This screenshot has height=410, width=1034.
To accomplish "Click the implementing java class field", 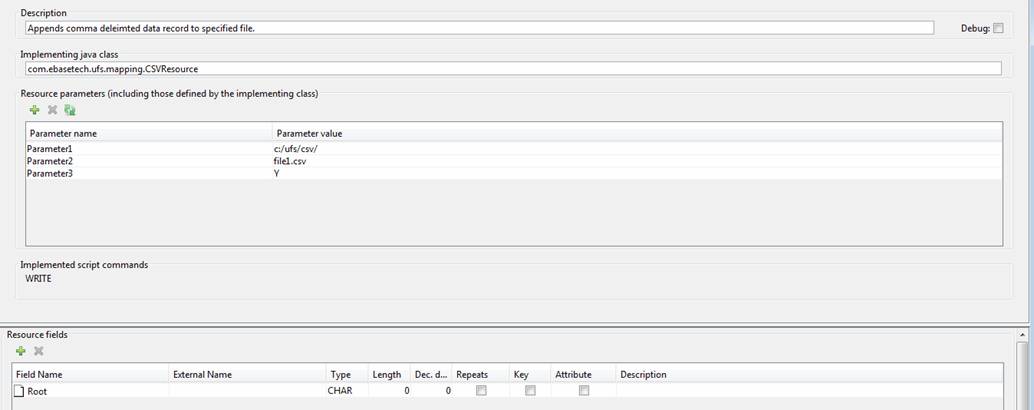I will 512,68.
